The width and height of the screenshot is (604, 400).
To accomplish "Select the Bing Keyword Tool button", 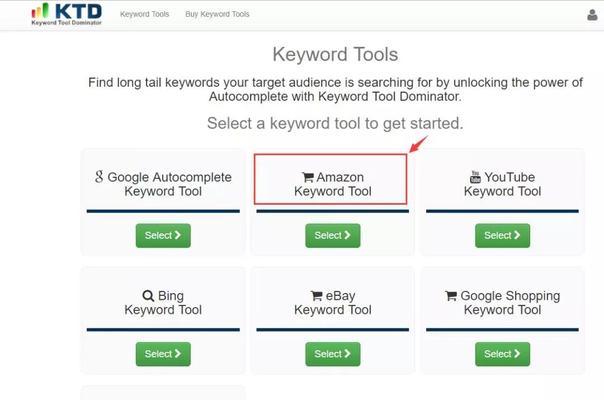I will (163, 354).
